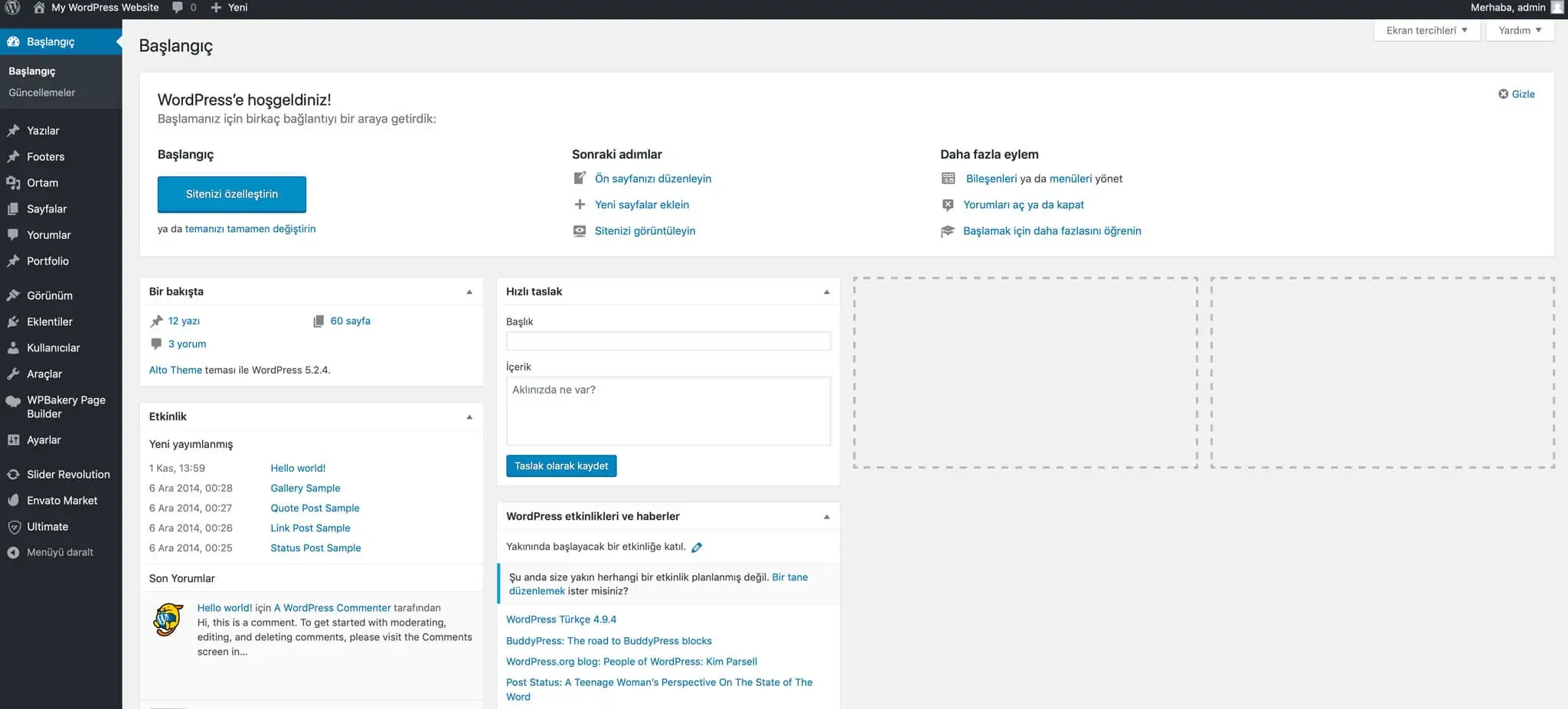Collapse the Etkinlik panel
The height and width of the screenshot is (709, 1568).
(x=469, y=417)
